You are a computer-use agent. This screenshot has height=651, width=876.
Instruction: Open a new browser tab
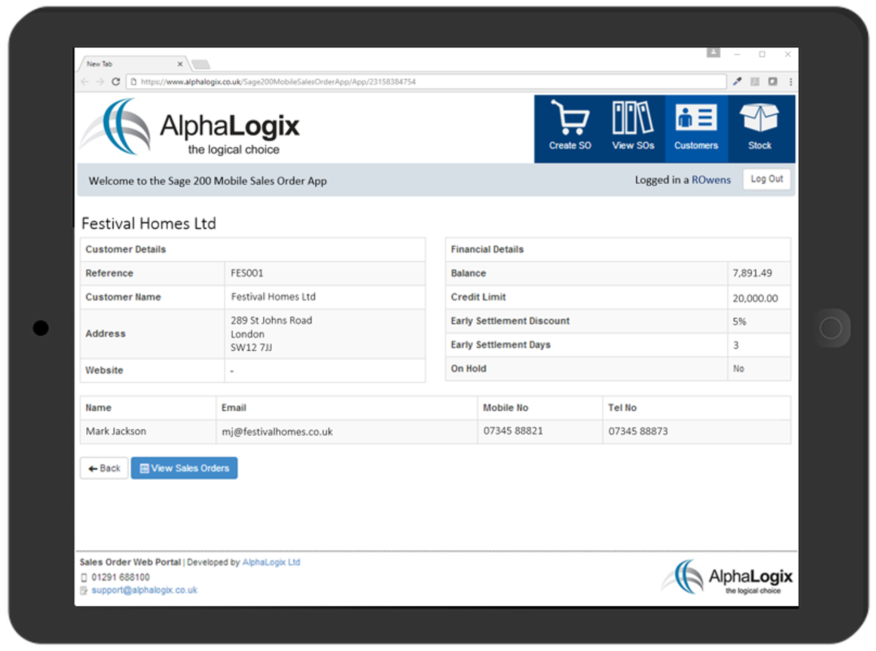[201, 64]
